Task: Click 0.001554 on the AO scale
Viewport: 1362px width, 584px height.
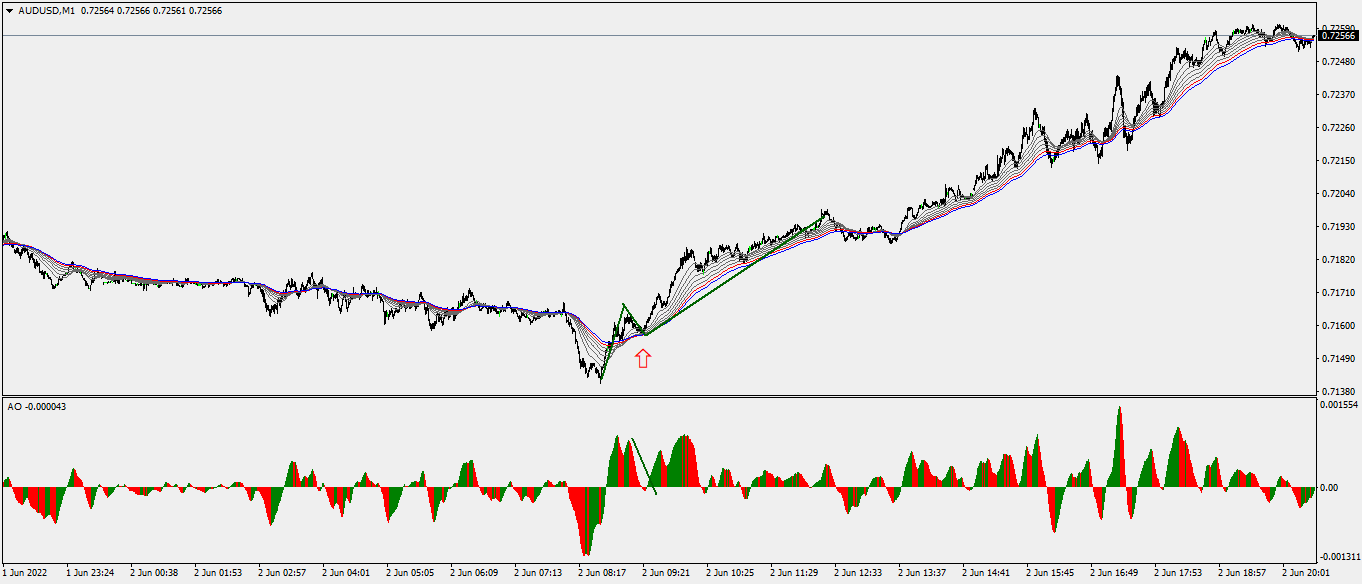Action: [1339, 405]
